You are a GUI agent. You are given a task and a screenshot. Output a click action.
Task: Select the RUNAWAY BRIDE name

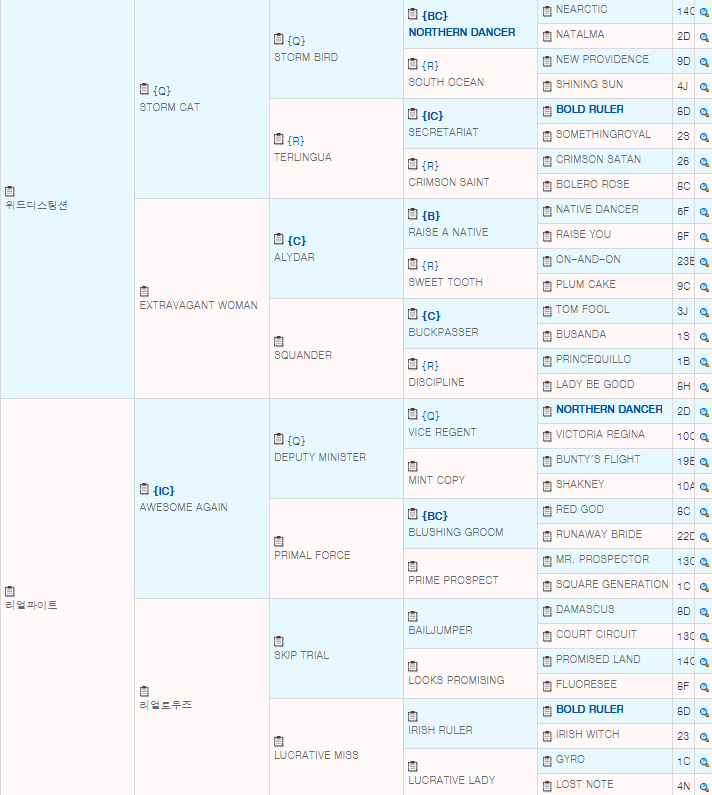point(599,534)
